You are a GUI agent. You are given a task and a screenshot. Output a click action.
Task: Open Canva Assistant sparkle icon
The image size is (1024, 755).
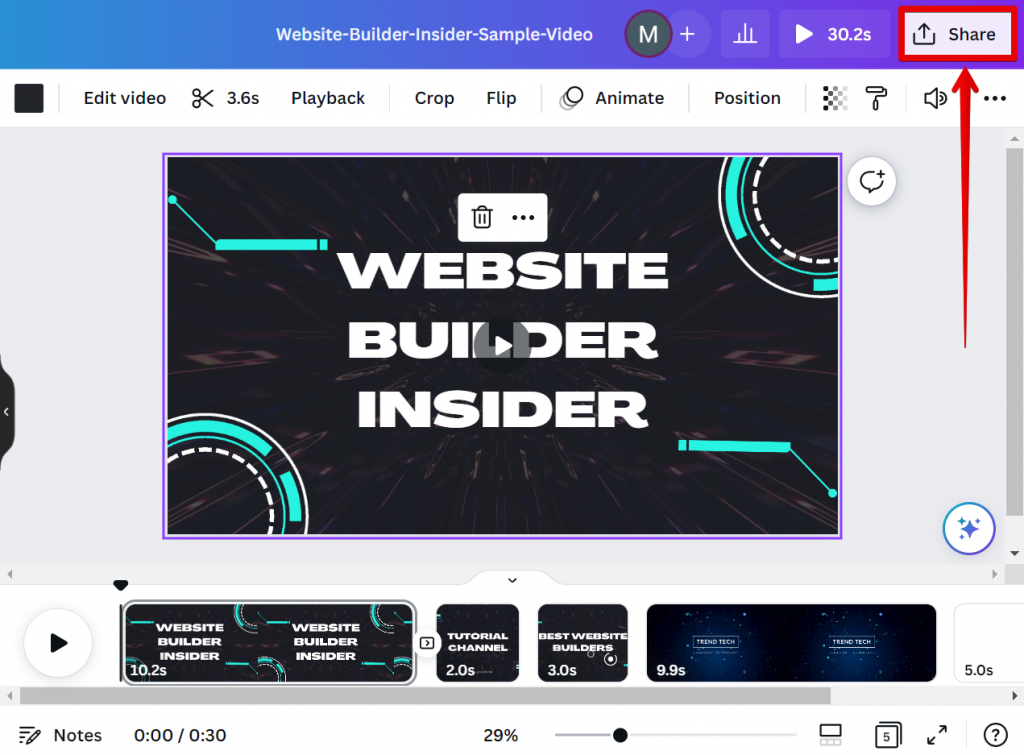(x=968, y=528)
